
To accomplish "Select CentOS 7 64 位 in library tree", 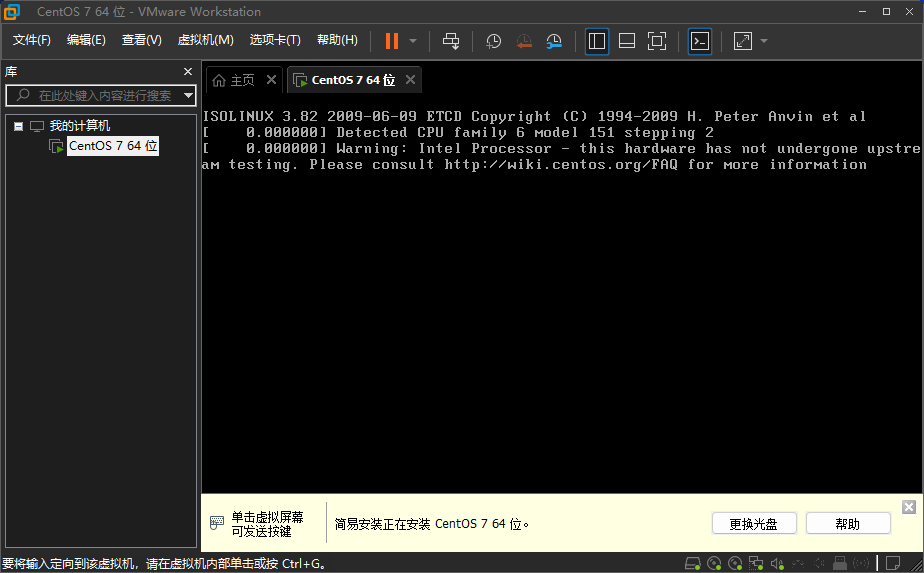I will [113, 146].
